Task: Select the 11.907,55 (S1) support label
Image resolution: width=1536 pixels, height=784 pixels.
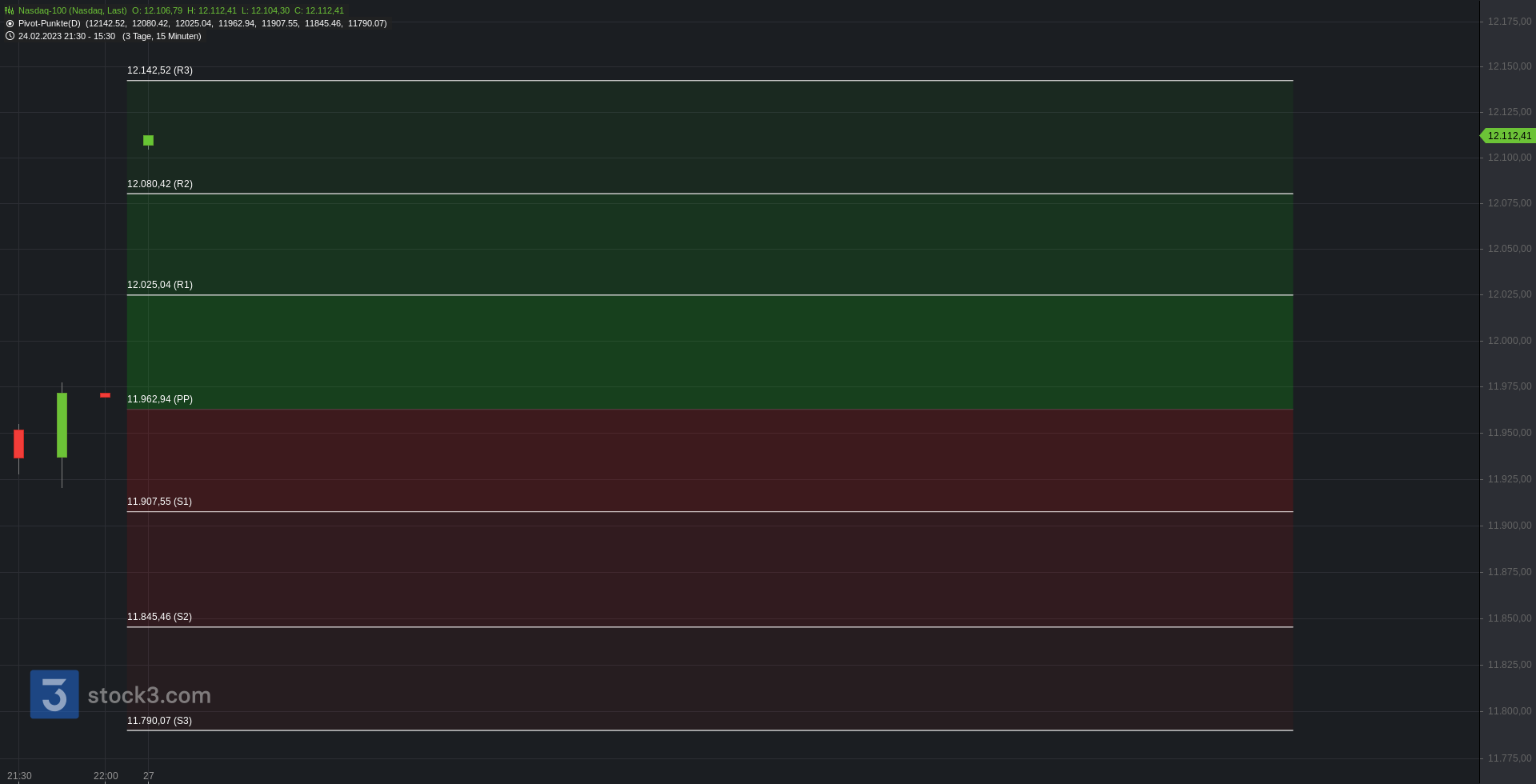Action: click(159, 502)
